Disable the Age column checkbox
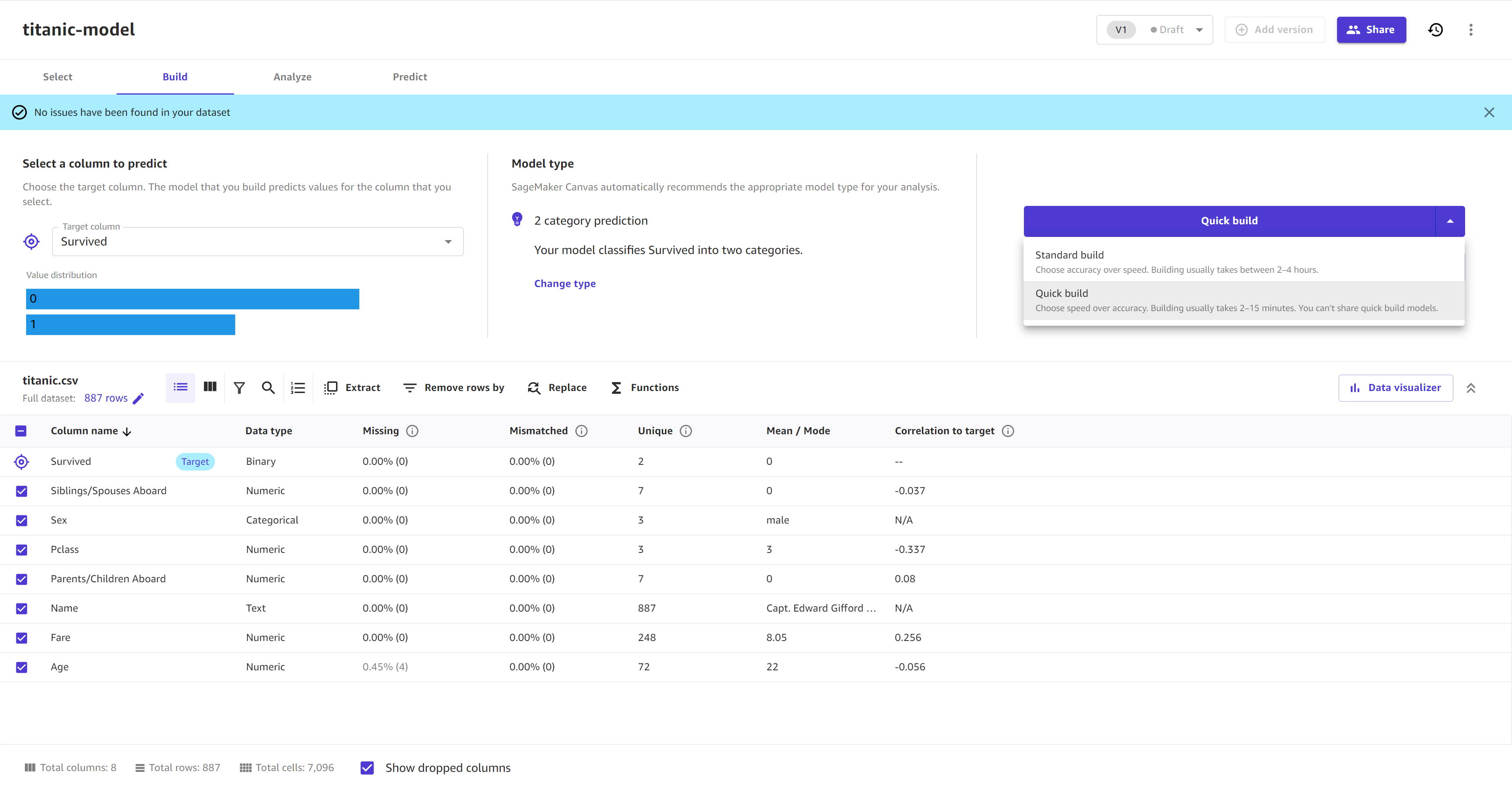This screenshot has height=791, width=1512. coord(21,667)
